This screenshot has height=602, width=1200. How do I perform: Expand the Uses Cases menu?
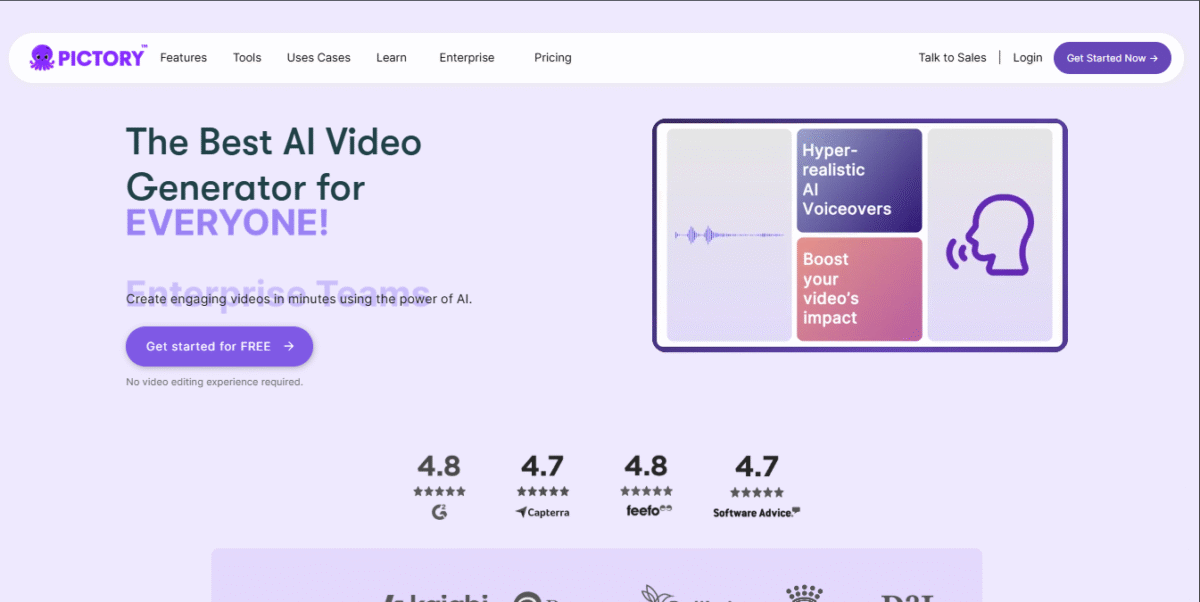click(318, 58)
